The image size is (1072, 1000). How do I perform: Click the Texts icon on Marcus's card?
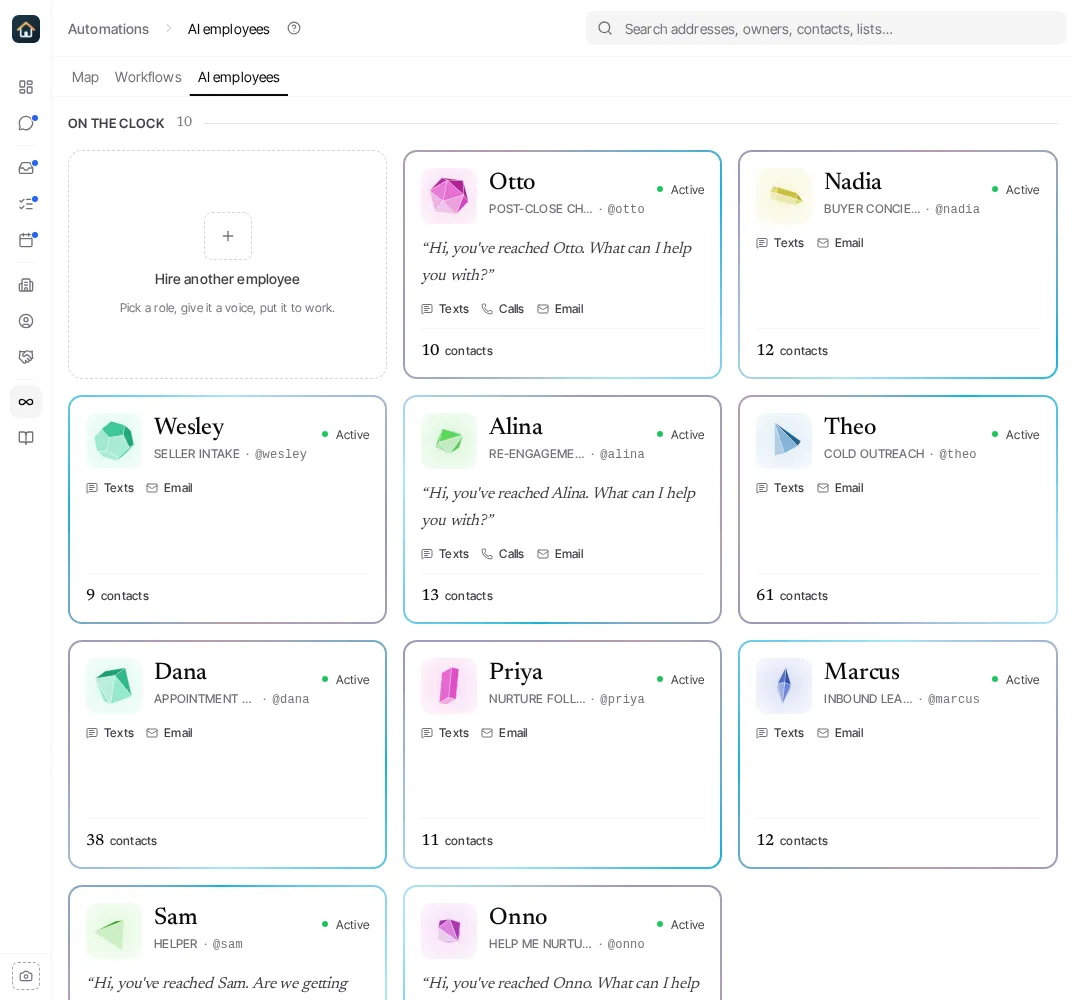762,733
